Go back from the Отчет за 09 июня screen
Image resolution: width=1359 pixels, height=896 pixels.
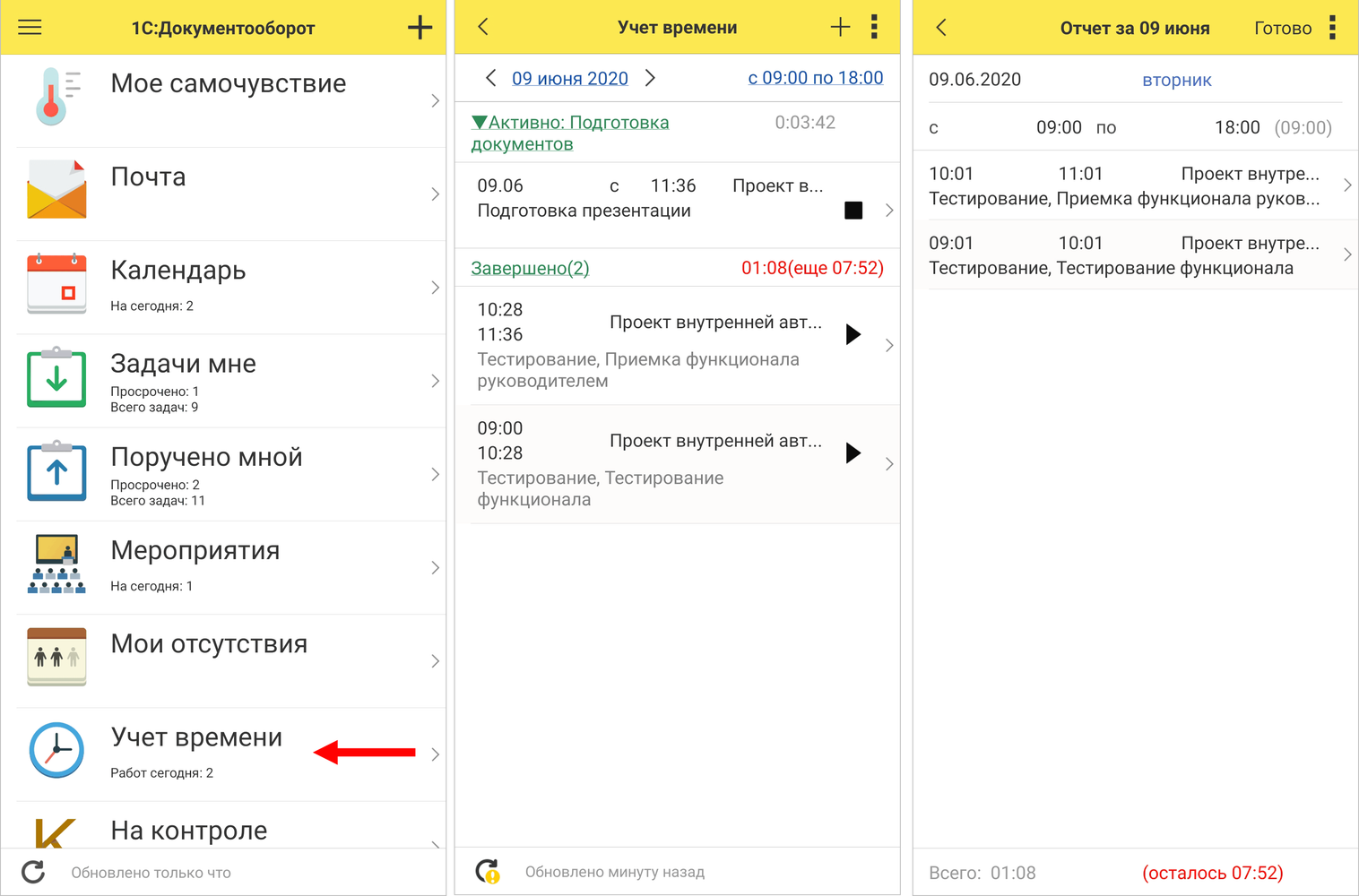(x=941, y=27)
